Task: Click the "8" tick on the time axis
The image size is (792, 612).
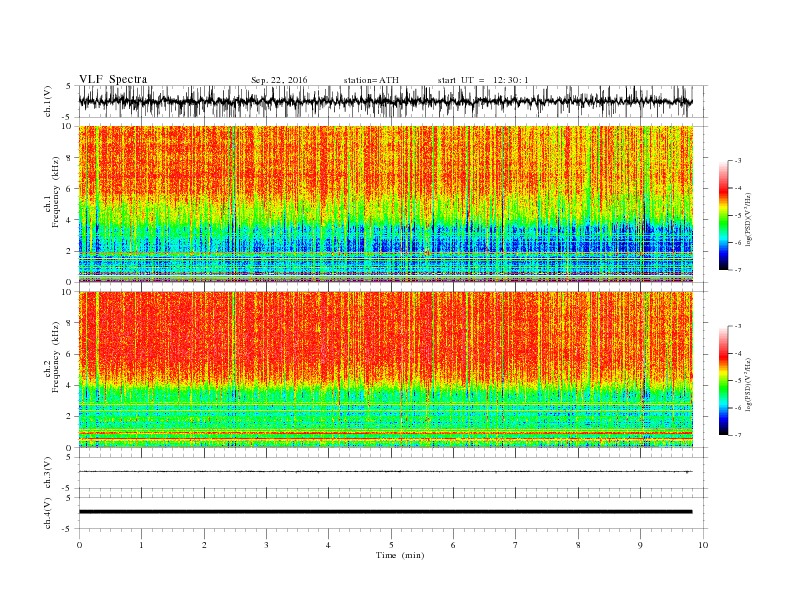Action: (578, 545)
